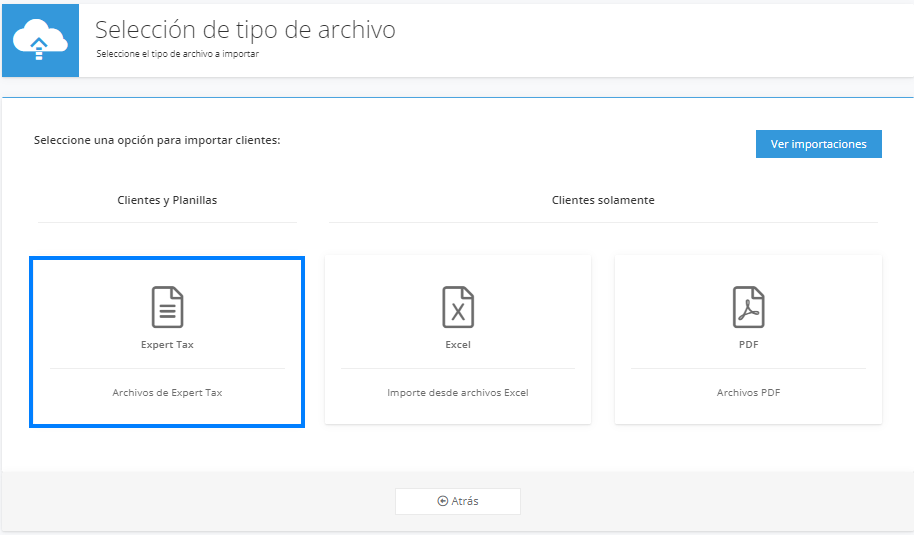Choose 'Importe desde archivos Excel' option
The width and height of the screenshot is (914, 535).
click(x=458, y=393)
